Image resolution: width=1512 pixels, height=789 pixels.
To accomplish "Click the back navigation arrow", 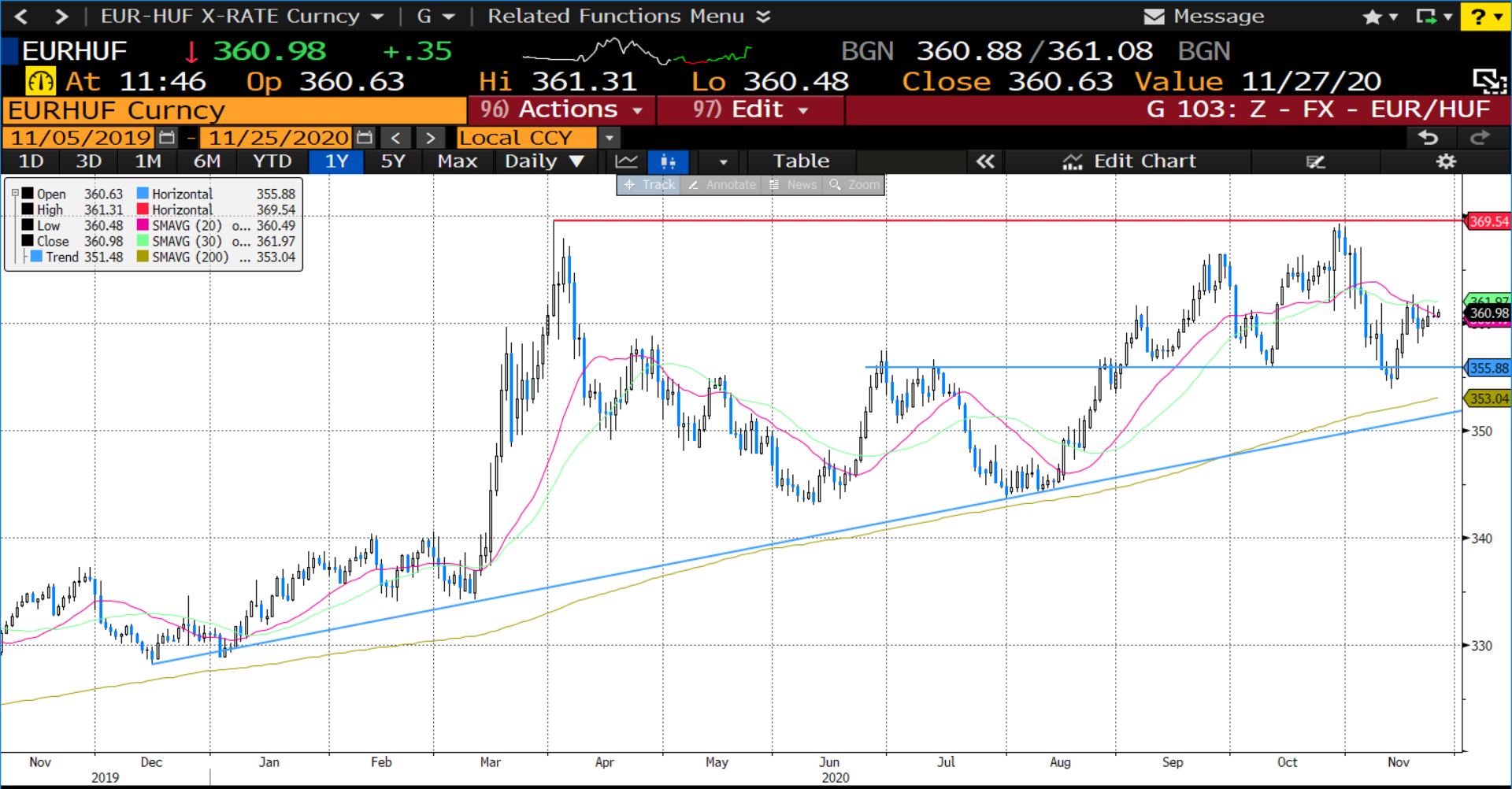I will tap(21, 16).
